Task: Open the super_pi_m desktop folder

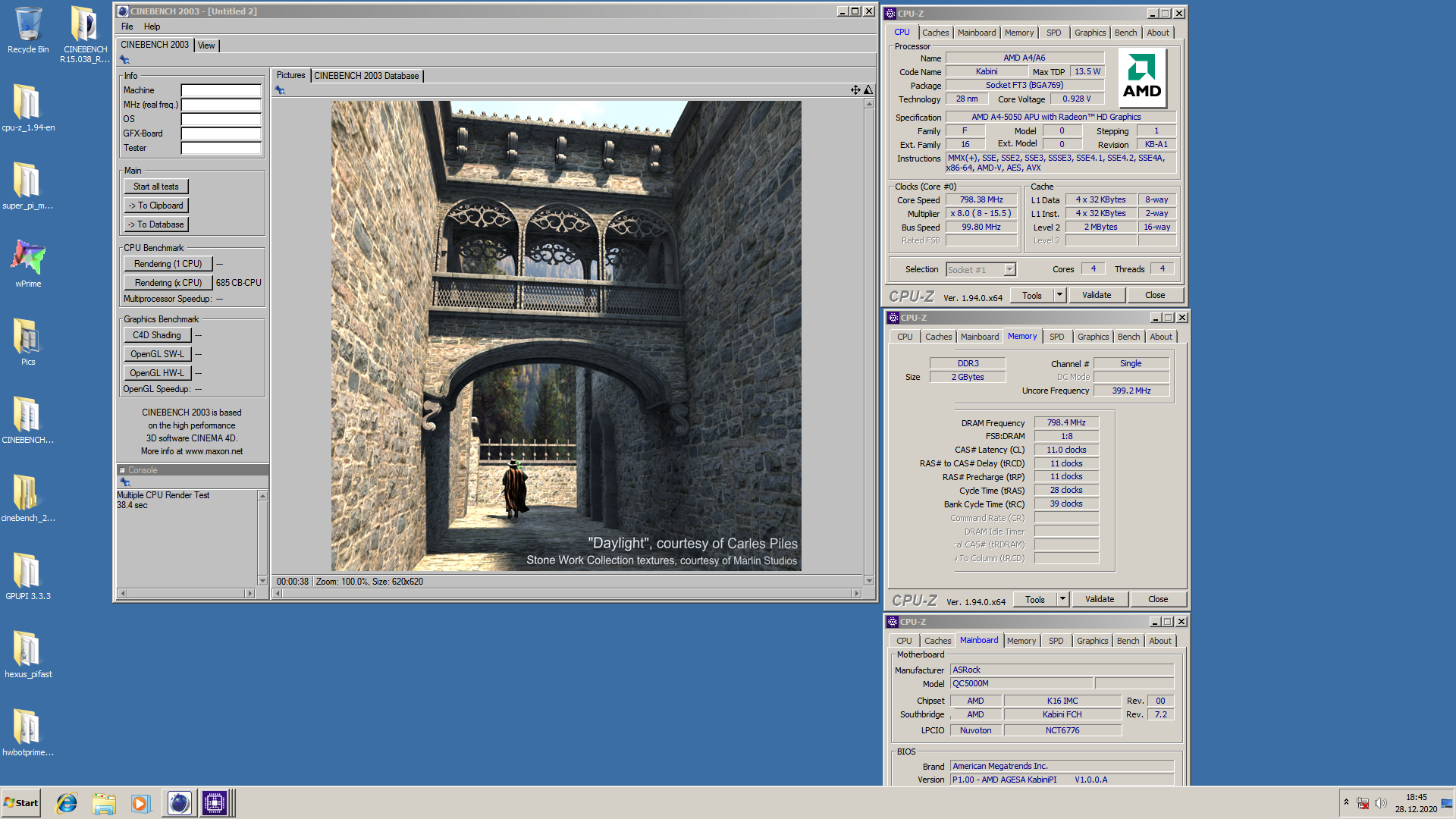Action: coord(28,187)
